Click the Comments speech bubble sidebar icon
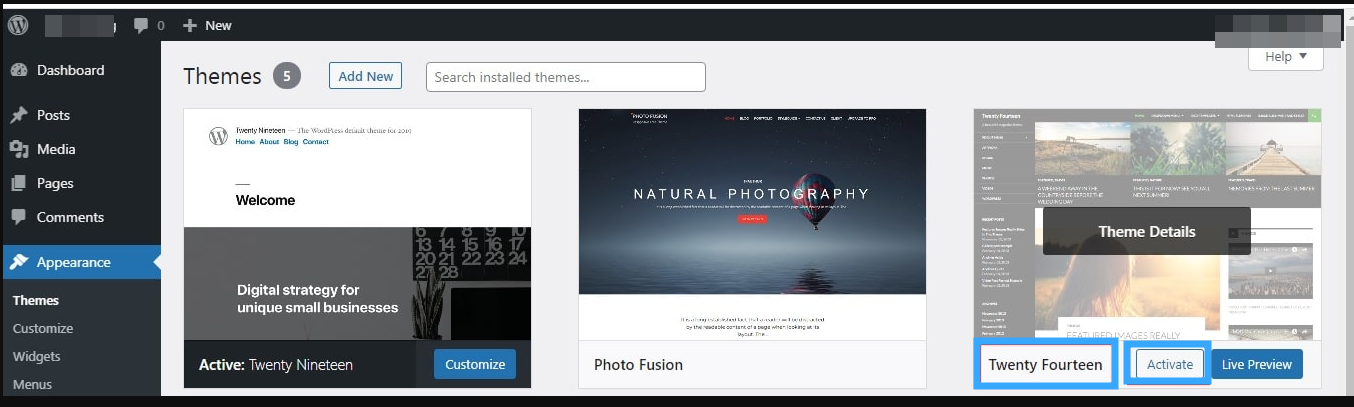Image resolution: width=1354 pixels, height=407 pixels. (19, 217)
